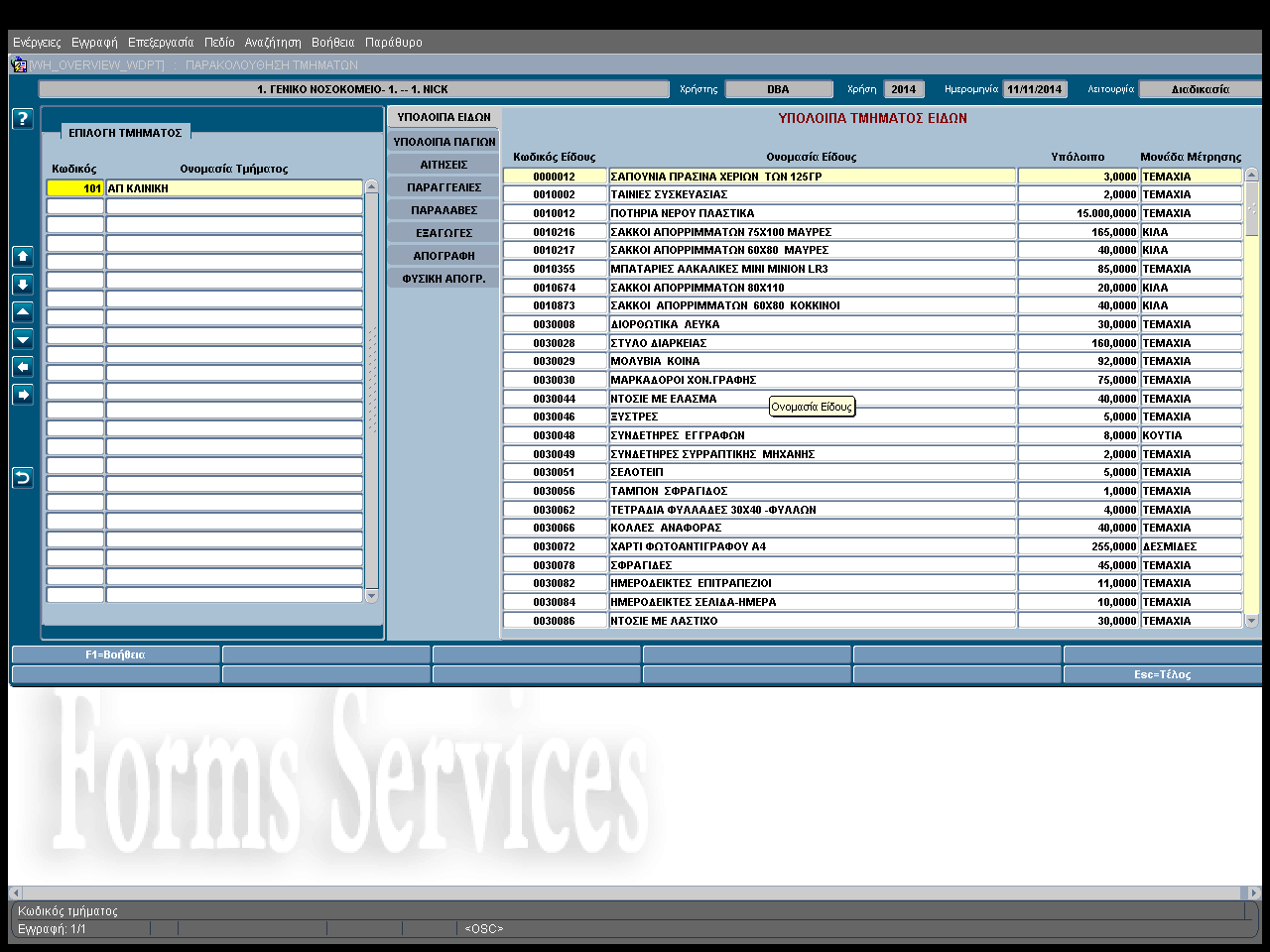1270x952 pixels.
Task: Click the Λειτουργία field showing Διαδικασία
Action: pyautogui.click(x=1201, y=89)
